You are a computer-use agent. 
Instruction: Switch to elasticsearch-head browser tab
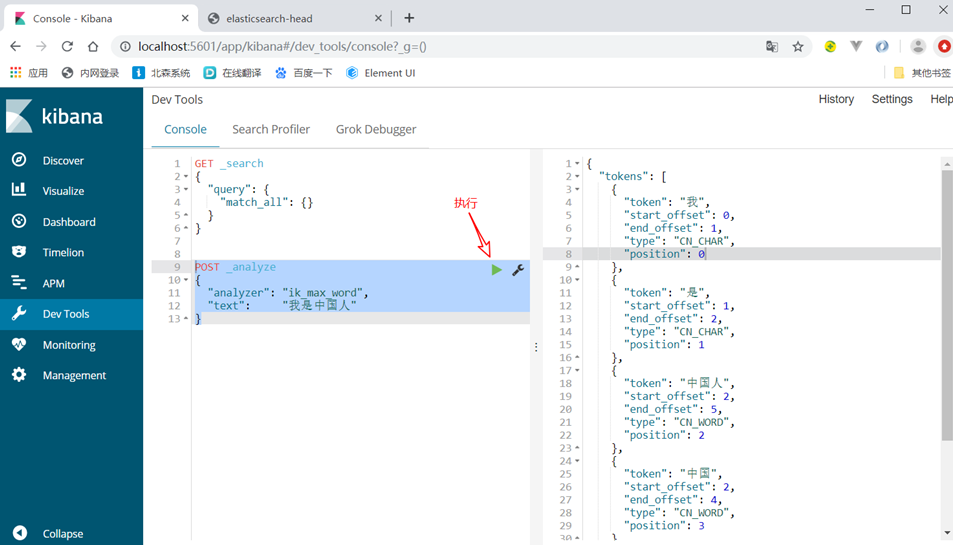[x=295, y=18]
